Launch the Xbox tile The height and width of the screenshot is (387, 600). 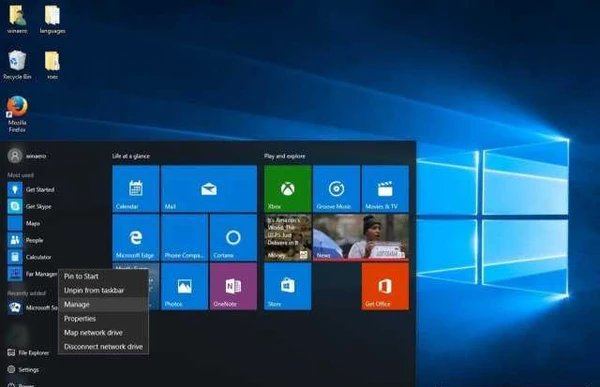(287, 189)
